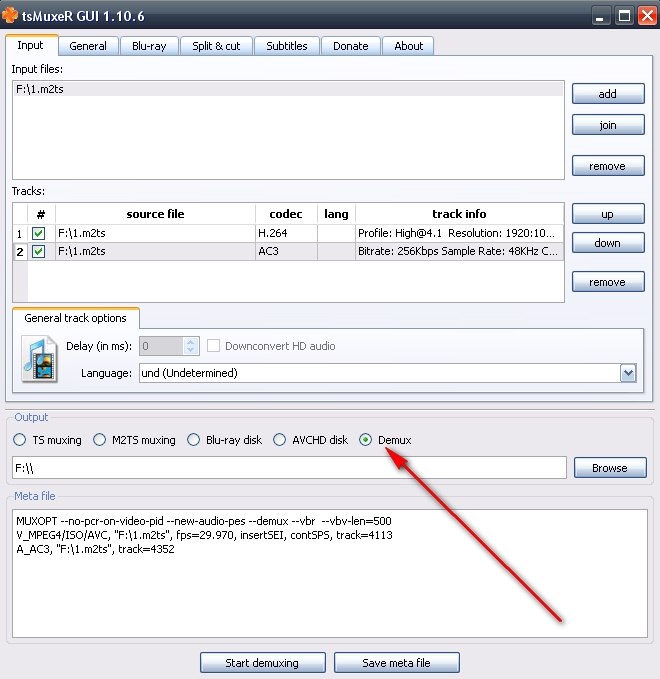Click the Profile: High@4.1 track info cell

(459, 233)
